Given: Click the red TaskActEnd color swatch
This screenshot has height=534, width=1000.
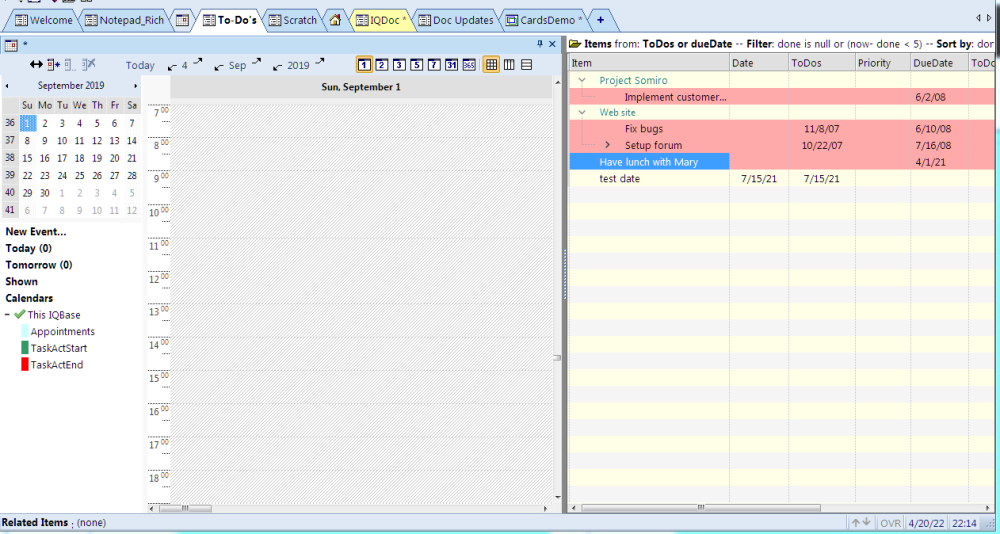Looking at the screenshot, I should (25, 365).
